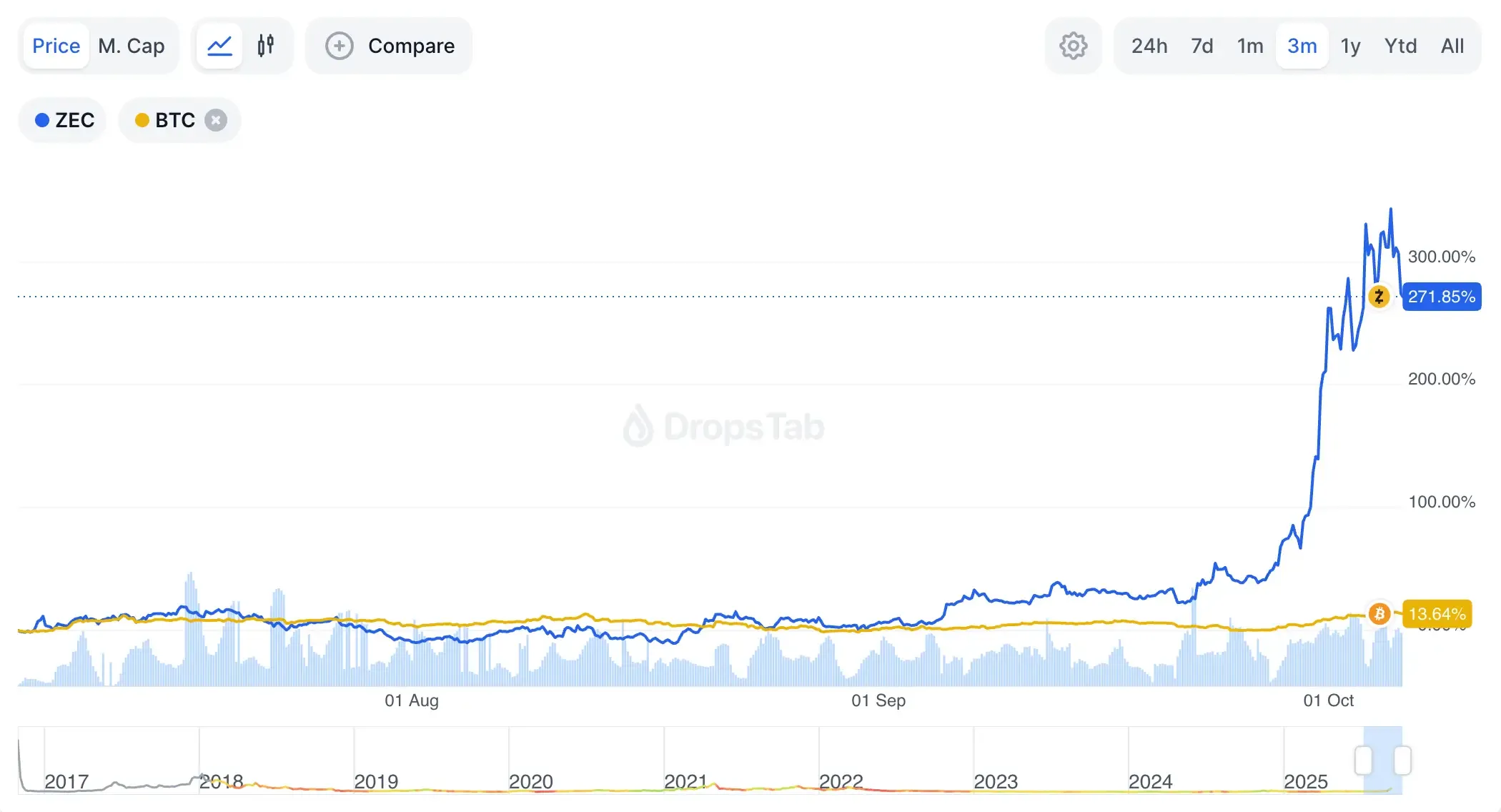Remove BTC from the comparison
1501x812 pixels.
coord(216,120)
